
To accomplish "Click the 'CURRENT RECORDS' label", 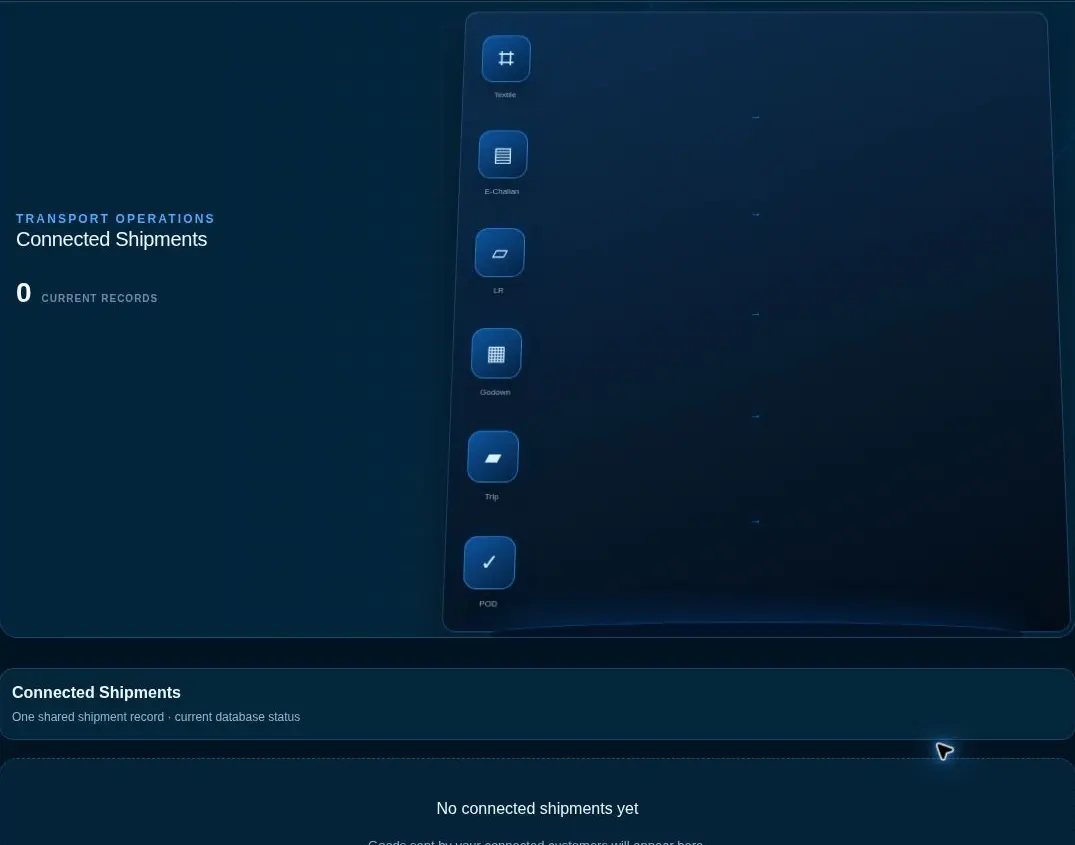I will coord(99,298).
